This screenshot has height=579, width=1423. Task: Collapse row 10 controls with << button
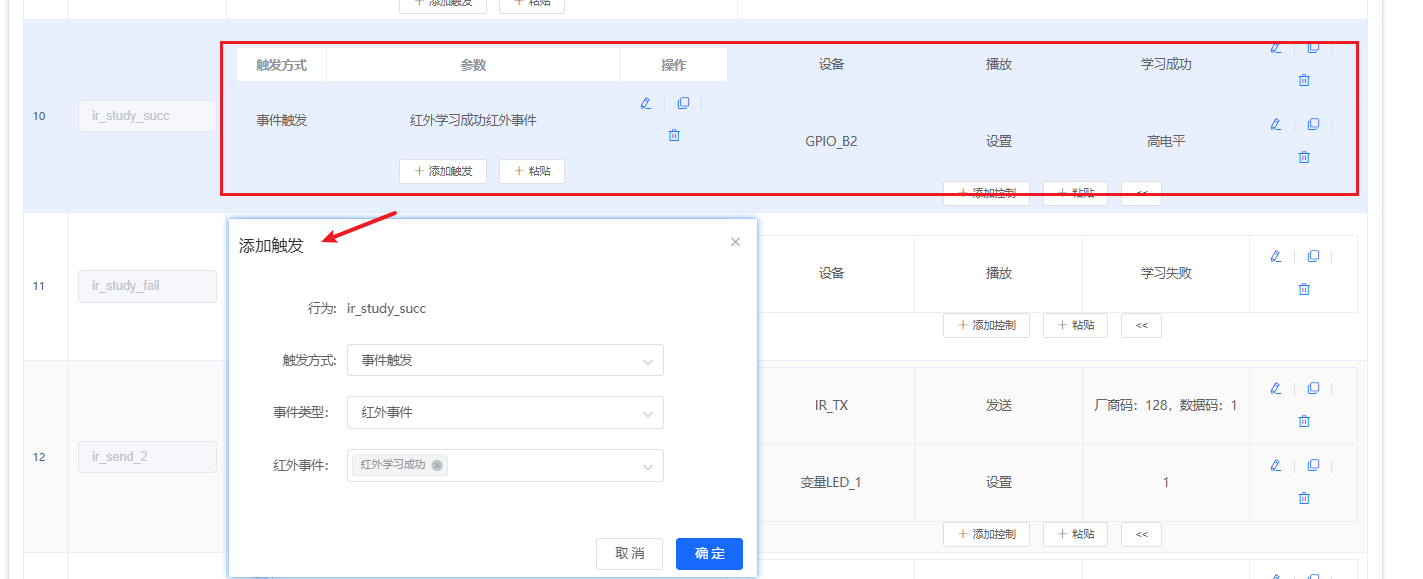tap(1140, 192)
